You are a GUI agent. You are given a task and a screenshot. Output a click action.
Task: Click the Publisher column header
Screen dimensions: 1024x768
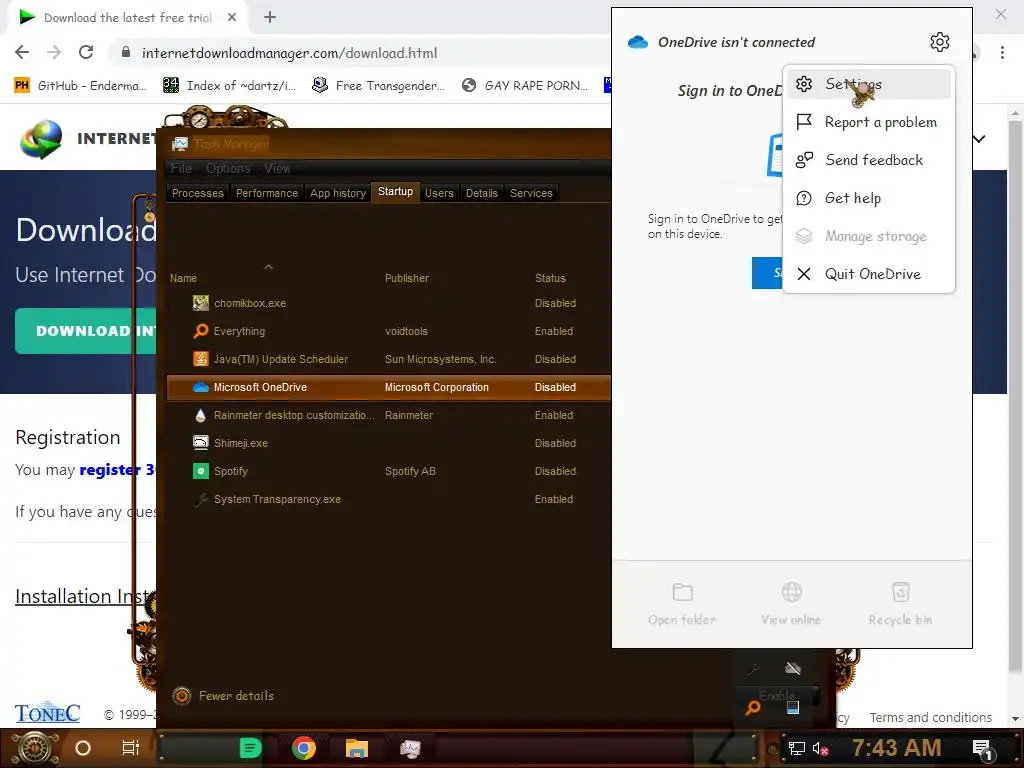(x=406, y=278)
